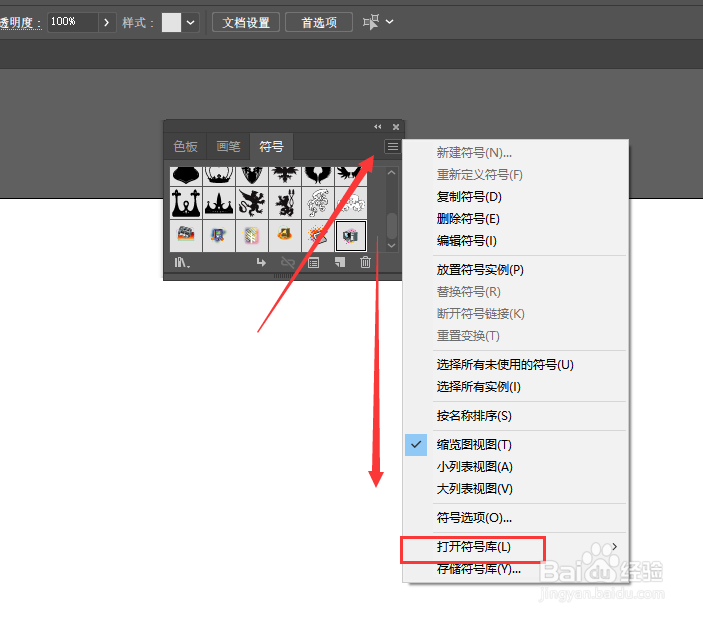Open the style dropdown arrow
Image resolution: width=703 pixels, height=618 pixels.
tap(191, 22)
